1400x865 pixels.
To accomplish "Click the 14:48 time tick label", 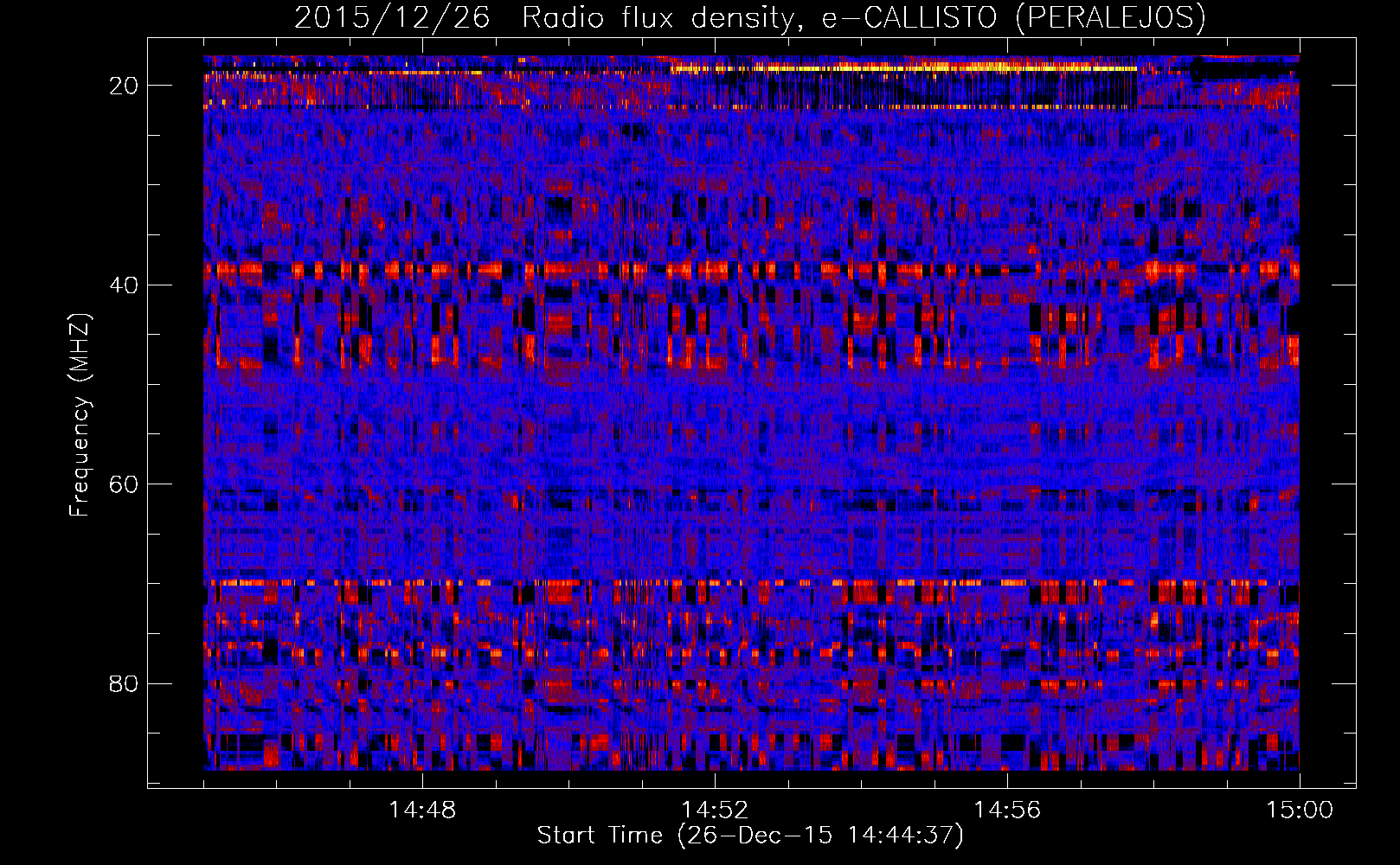I will pyautogui.click(x=422, y=811).
